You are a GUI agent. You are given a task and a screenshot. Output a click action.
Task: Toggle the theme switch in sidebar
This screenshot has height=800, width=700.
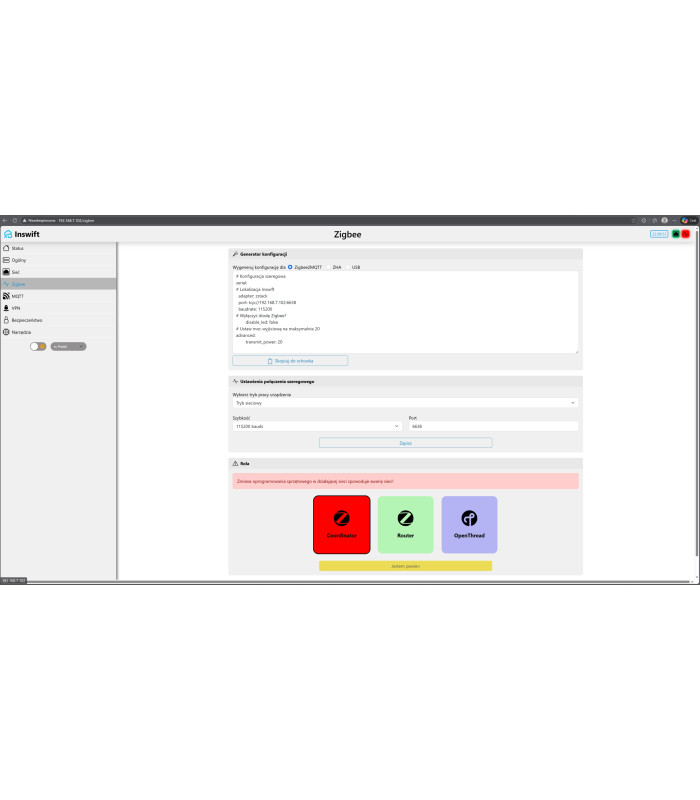coord(39,346)
